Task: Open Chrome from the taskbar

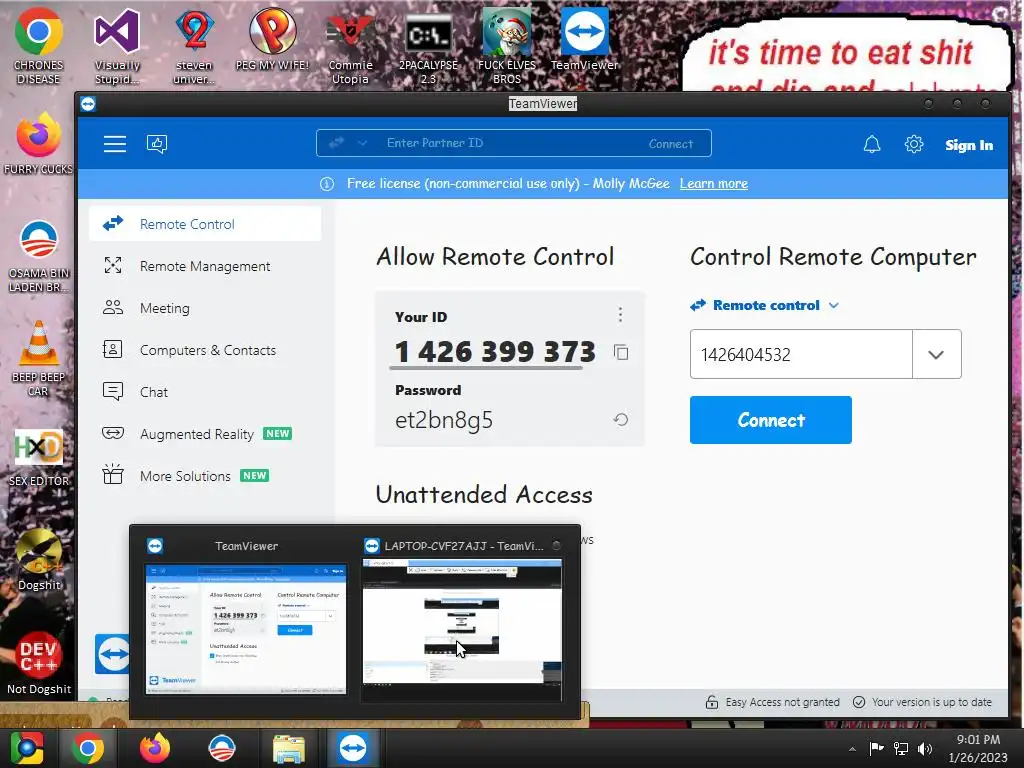Action: (88, 748)
